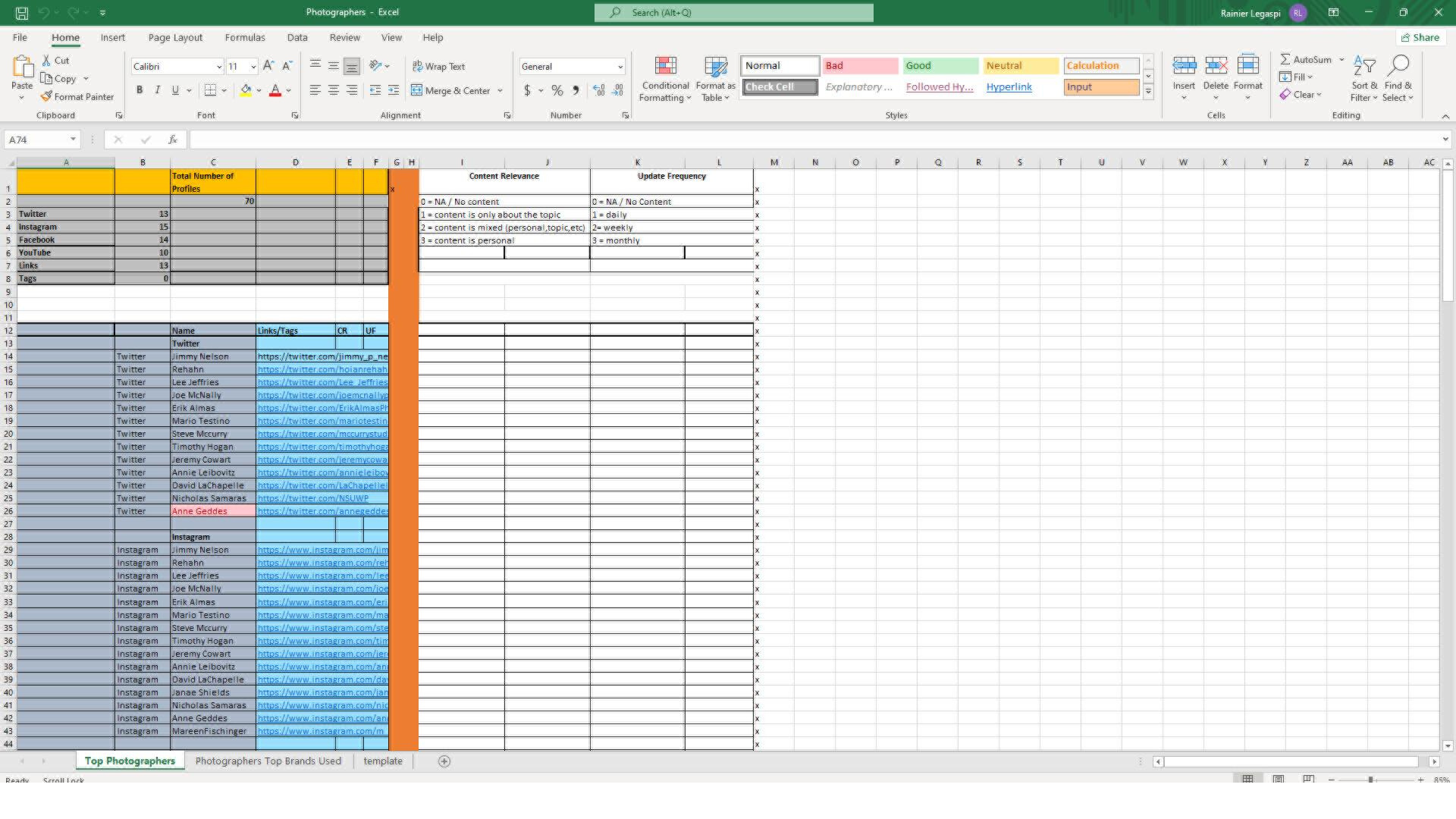Expand the Name Box dropdown arrow
1456x819 pixels.
[73, 140]
